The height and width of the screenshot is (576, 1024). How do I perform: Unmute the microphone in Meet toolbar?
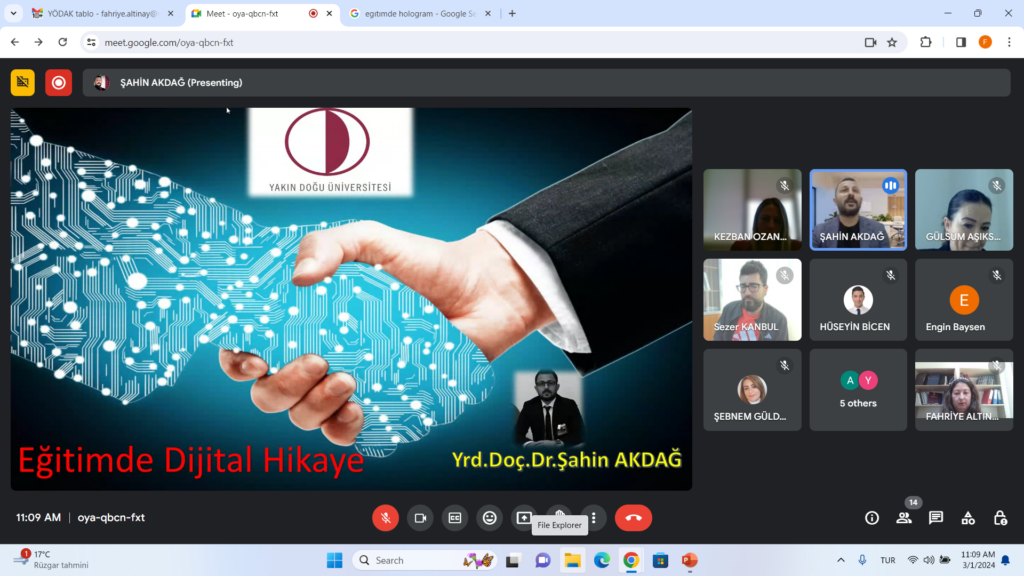pyautogui.click(x=385, y=518)
